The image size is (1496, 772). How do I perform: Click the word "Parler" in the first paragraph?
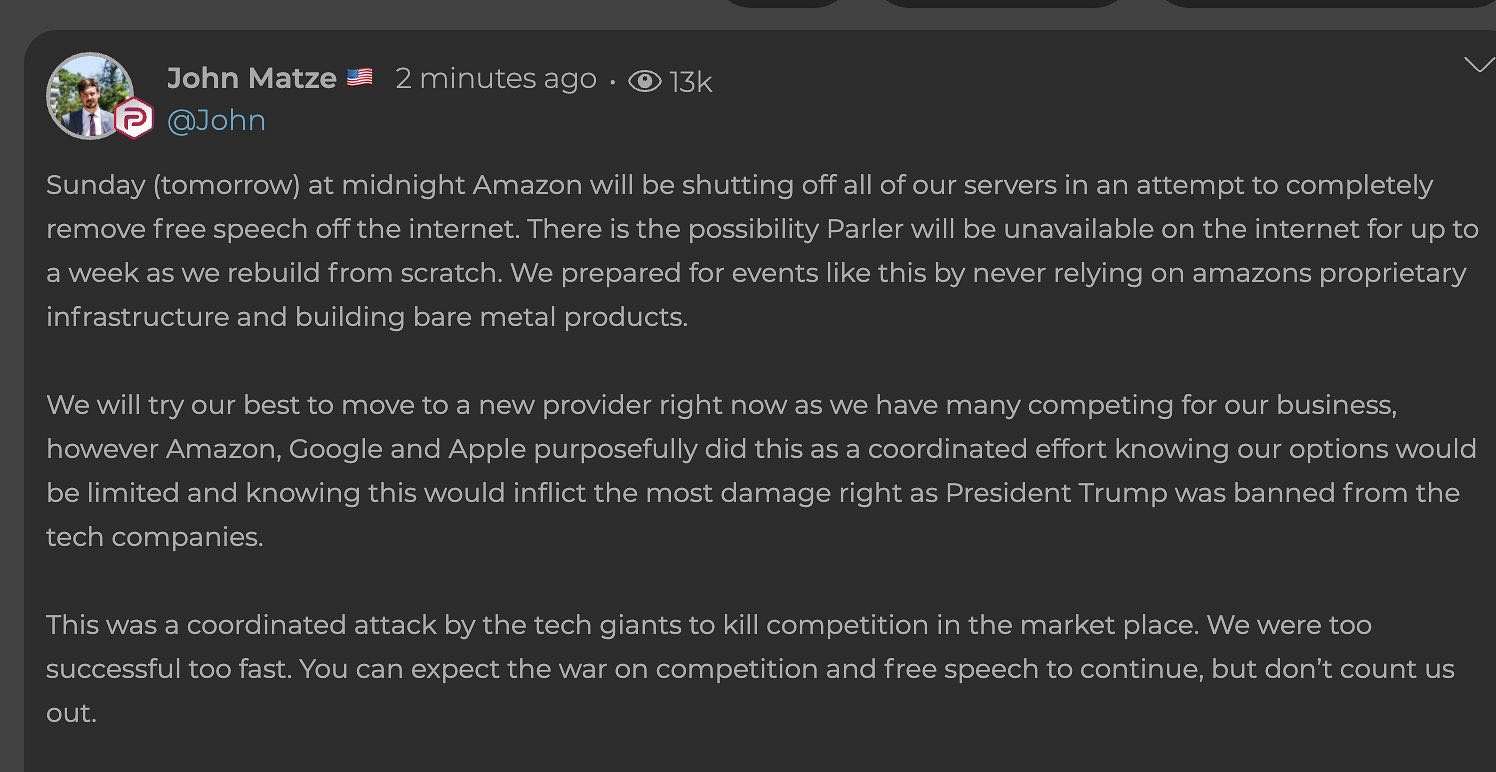click(x=865, y=229)
